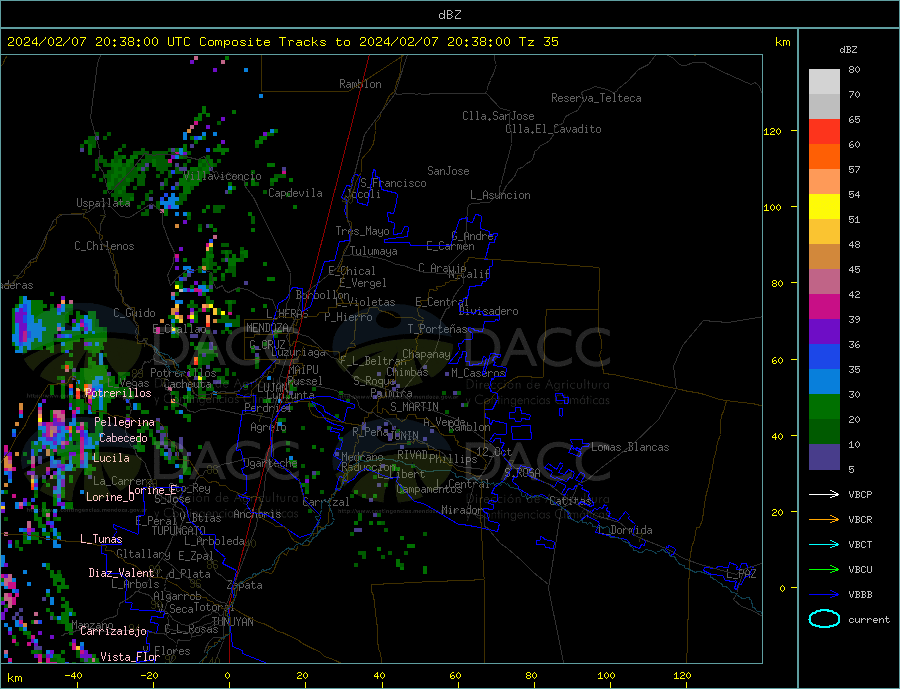Click the orange VBCR arrow in legend
Image resolution: width=900 pixels, height=689 pixels.
[825, 520]
